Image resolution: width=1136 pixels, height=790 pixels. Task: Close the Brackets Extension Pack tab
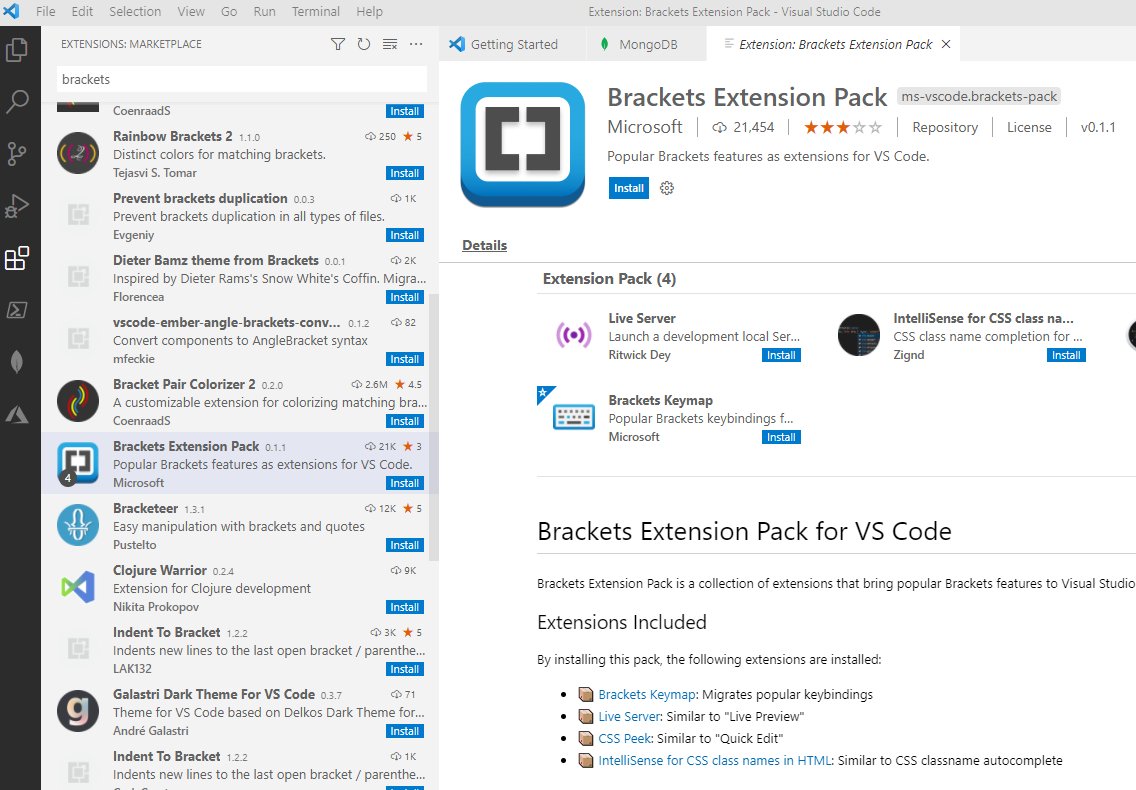[945, 44]
